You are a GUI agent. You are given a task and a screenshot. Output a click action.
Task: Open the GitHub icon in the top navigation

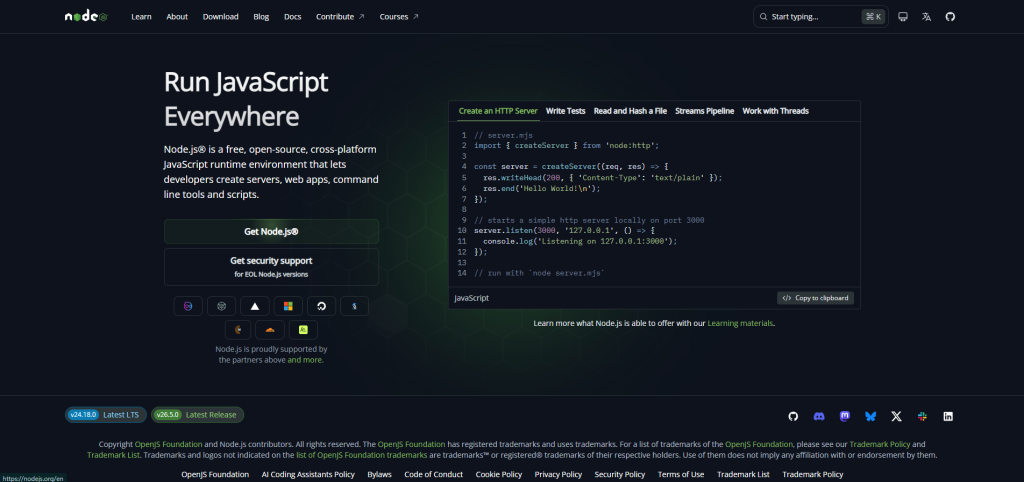950,17
